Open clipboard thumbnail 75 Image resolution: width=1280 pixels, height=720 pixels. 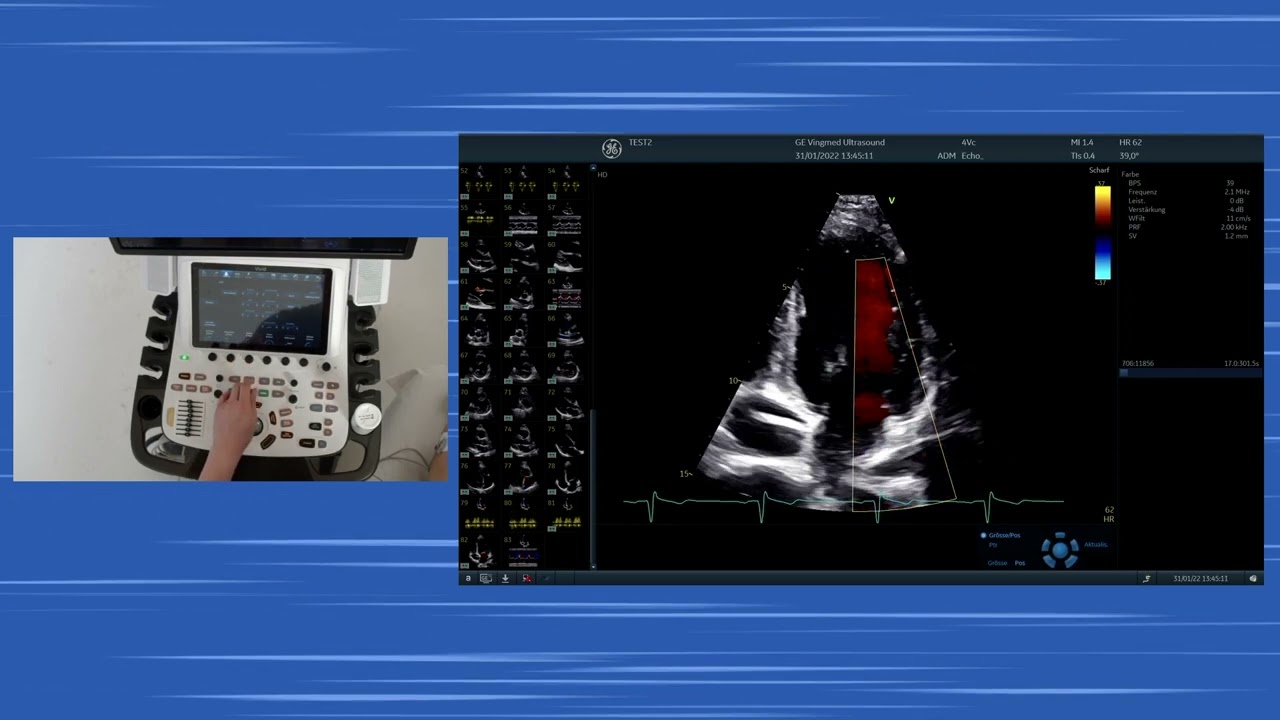click(x=566, y=441)
